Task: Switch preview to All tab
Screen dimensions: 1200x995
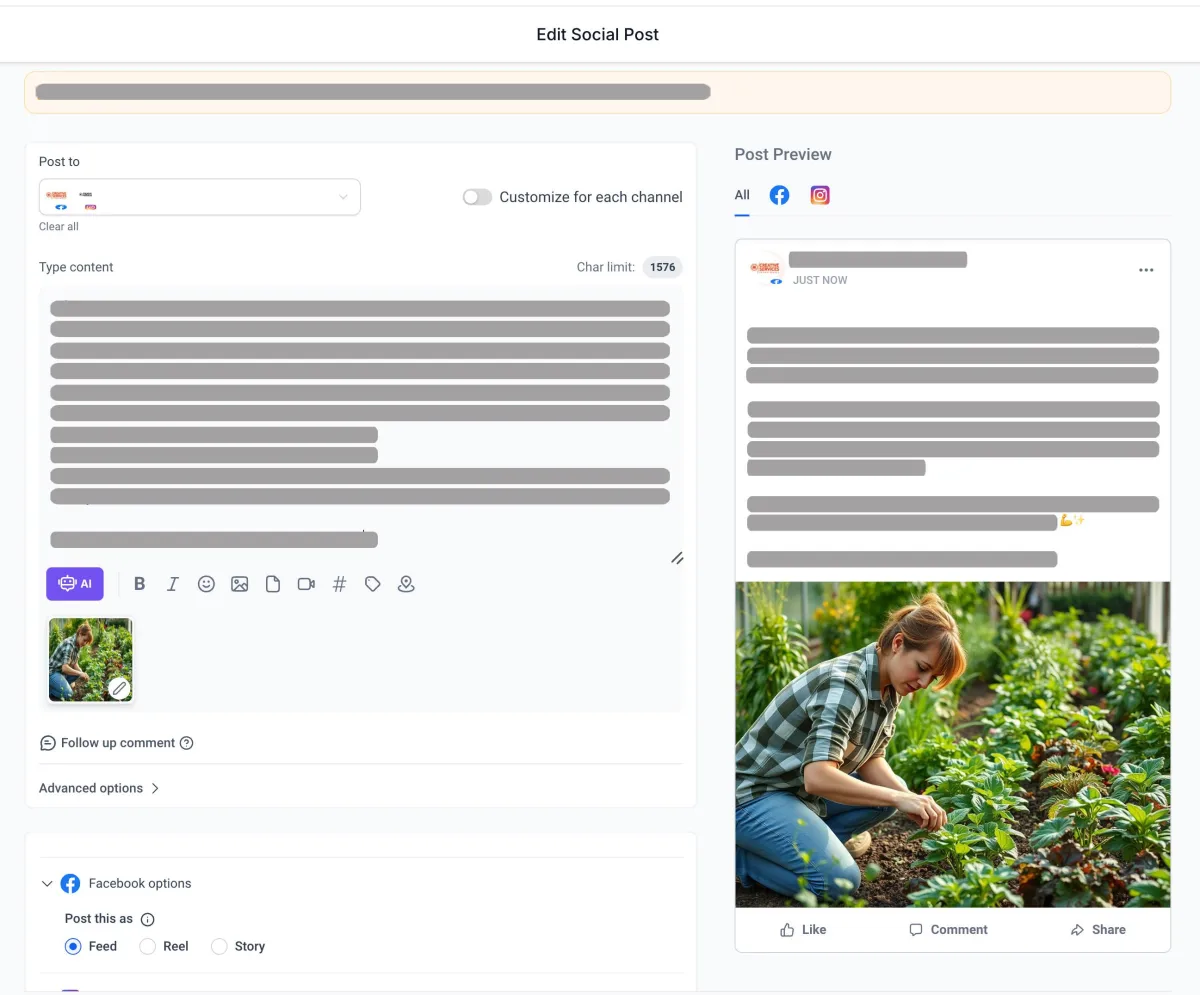Action: click(742, 195)
